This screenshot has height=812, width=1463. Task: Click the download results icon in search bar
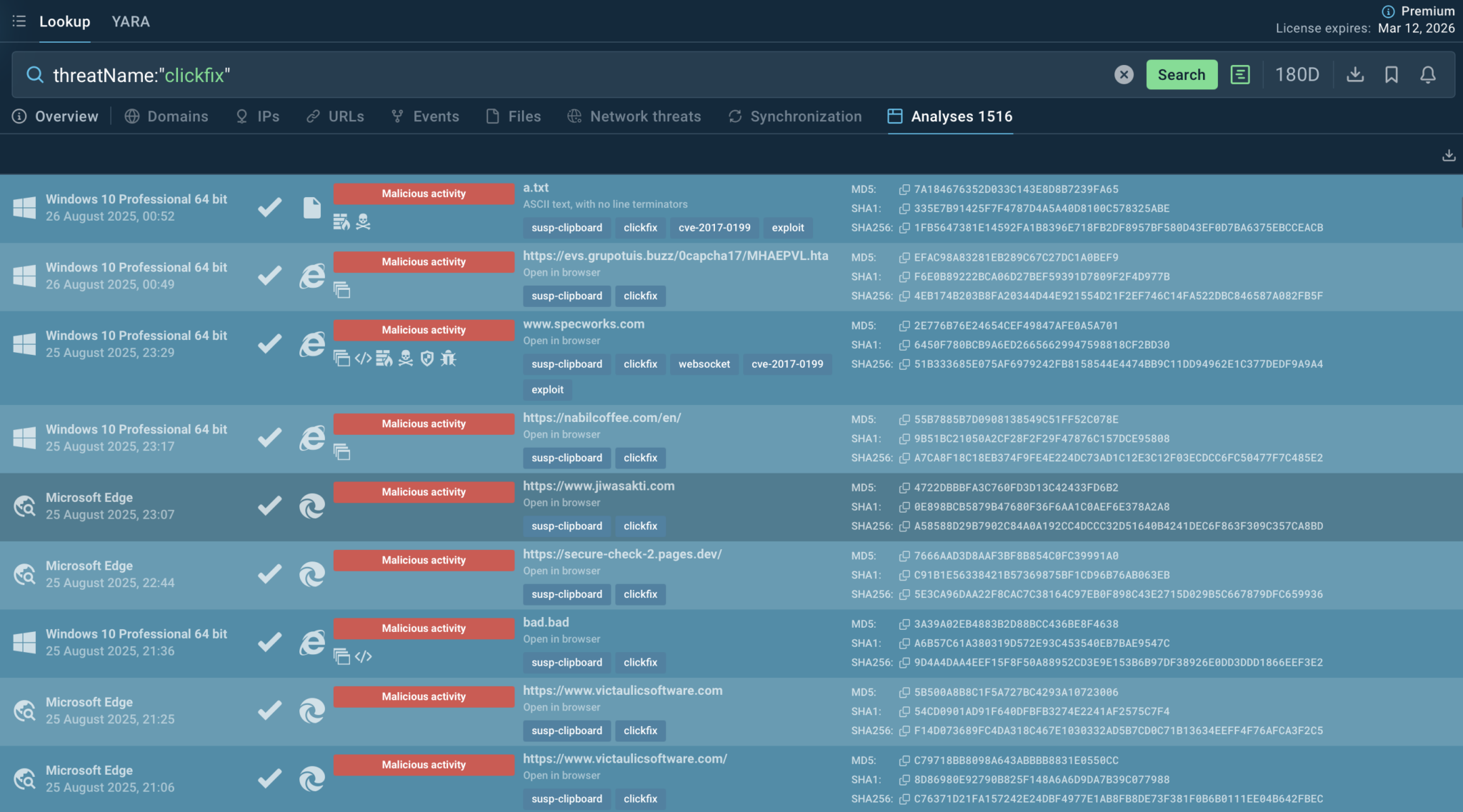tap(1355, 75)
